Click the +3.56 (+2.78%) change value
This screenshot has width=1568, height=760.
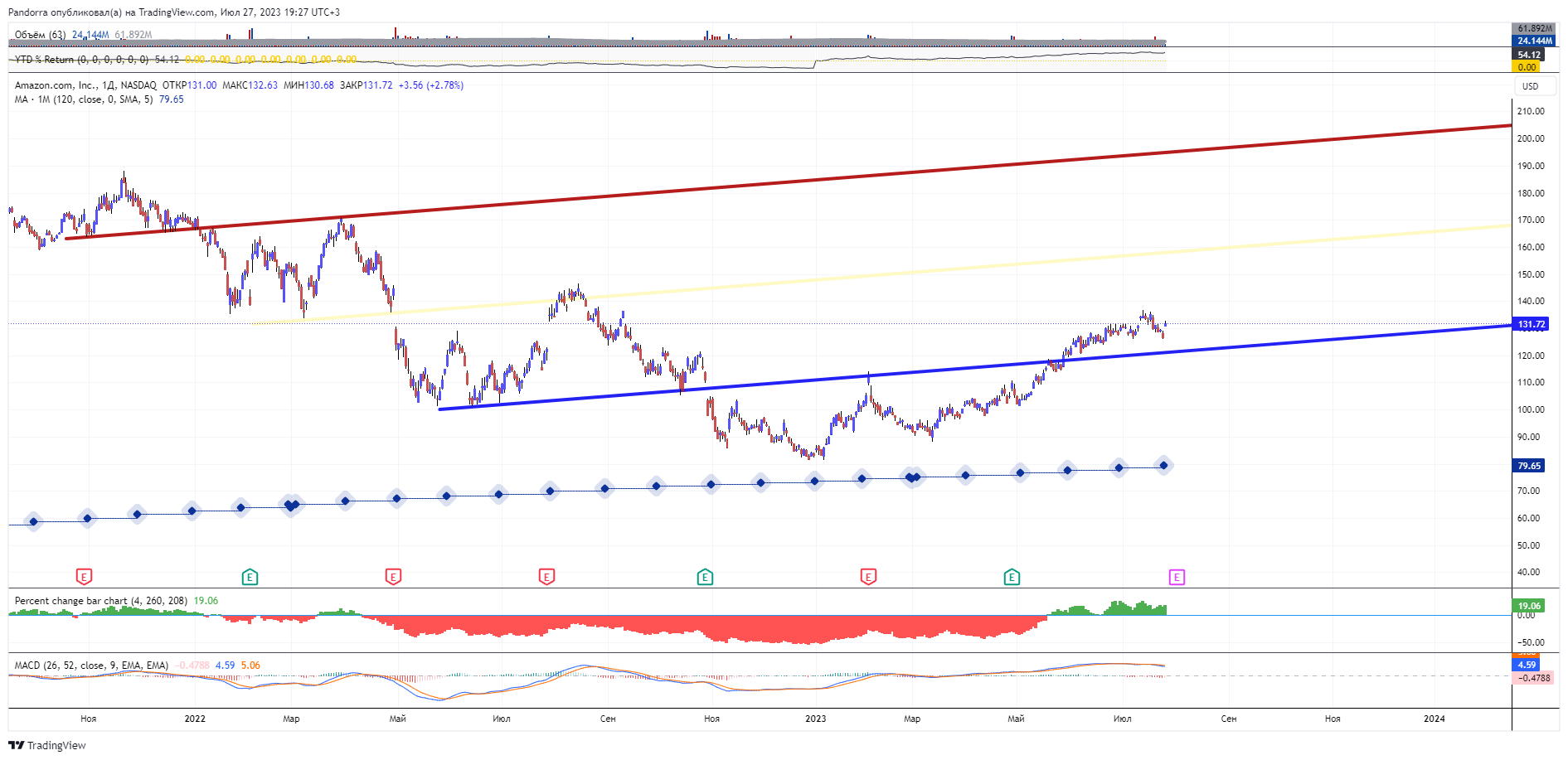click(430, 85)
